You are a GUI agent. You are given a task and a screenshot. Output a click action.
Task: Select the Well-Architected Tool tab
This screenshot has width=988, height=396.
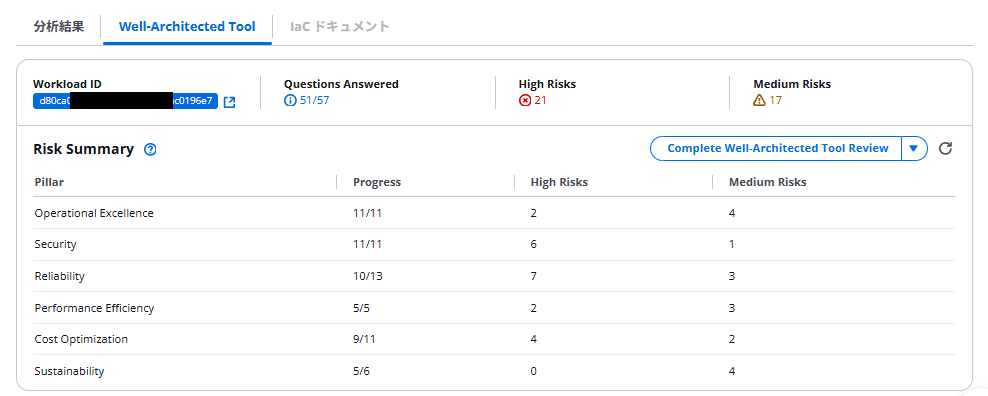(187, 26)
